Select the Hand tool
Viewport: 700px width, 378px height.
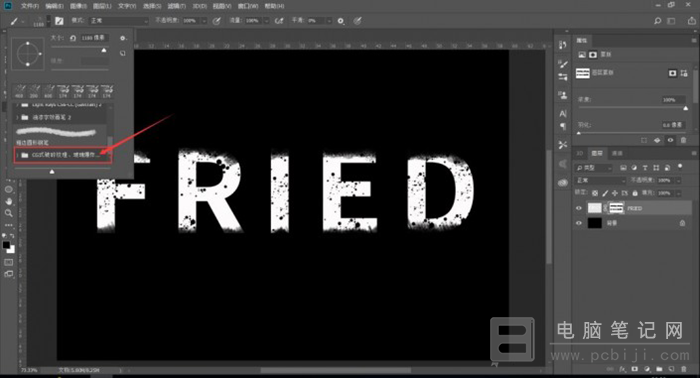pos(8,201)
